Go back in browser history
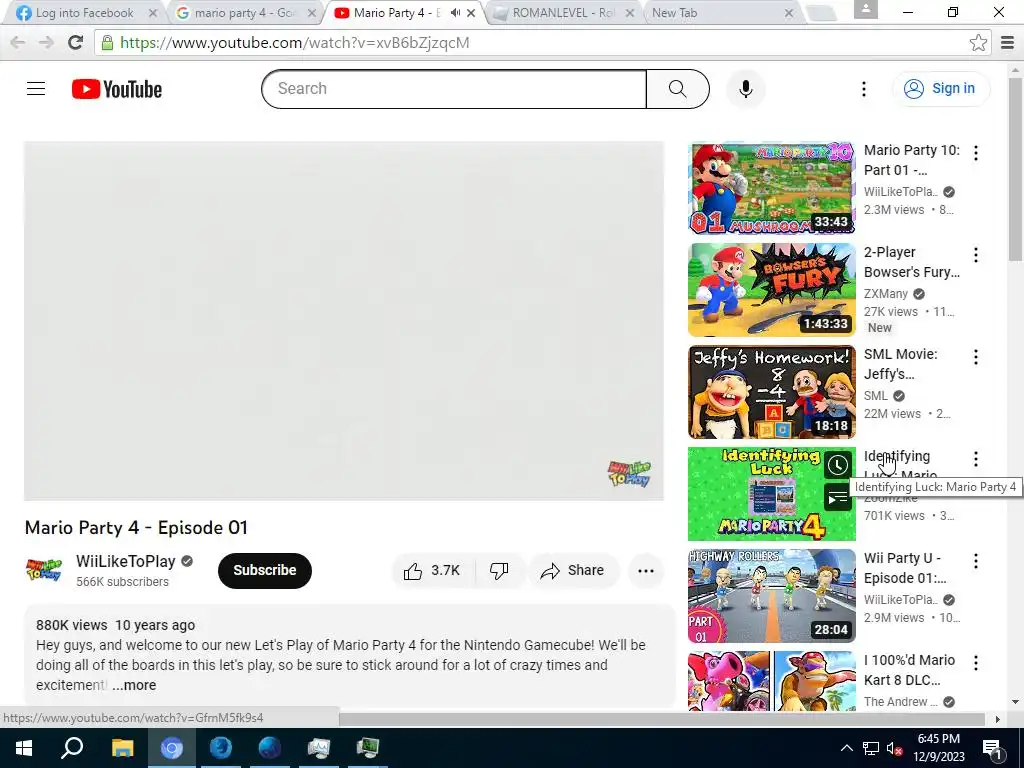Screen dimensions: 1024x768 (18, 43)
